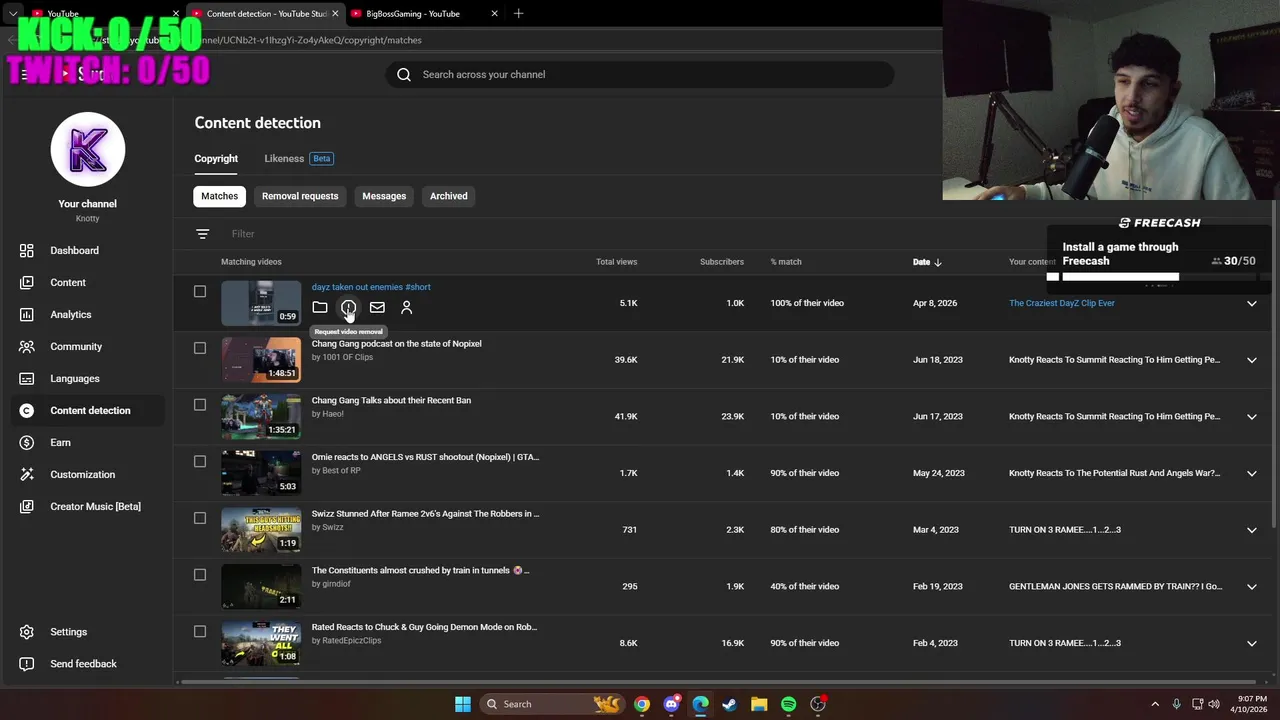The image size is (1280, 720).
Task: Click the volume icon in the system tray
Action: pos(1212,704)
